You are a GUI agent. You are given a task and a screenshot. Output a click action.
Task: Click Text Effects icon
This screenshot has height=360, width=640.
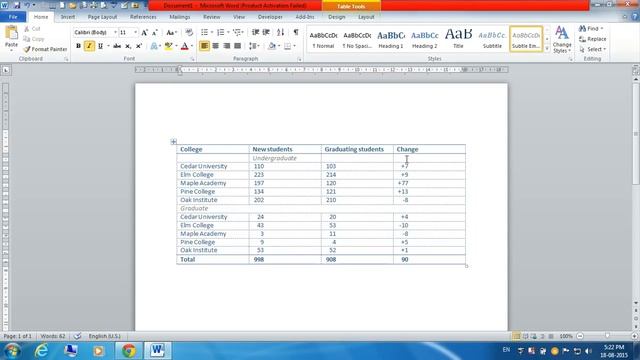154,46
